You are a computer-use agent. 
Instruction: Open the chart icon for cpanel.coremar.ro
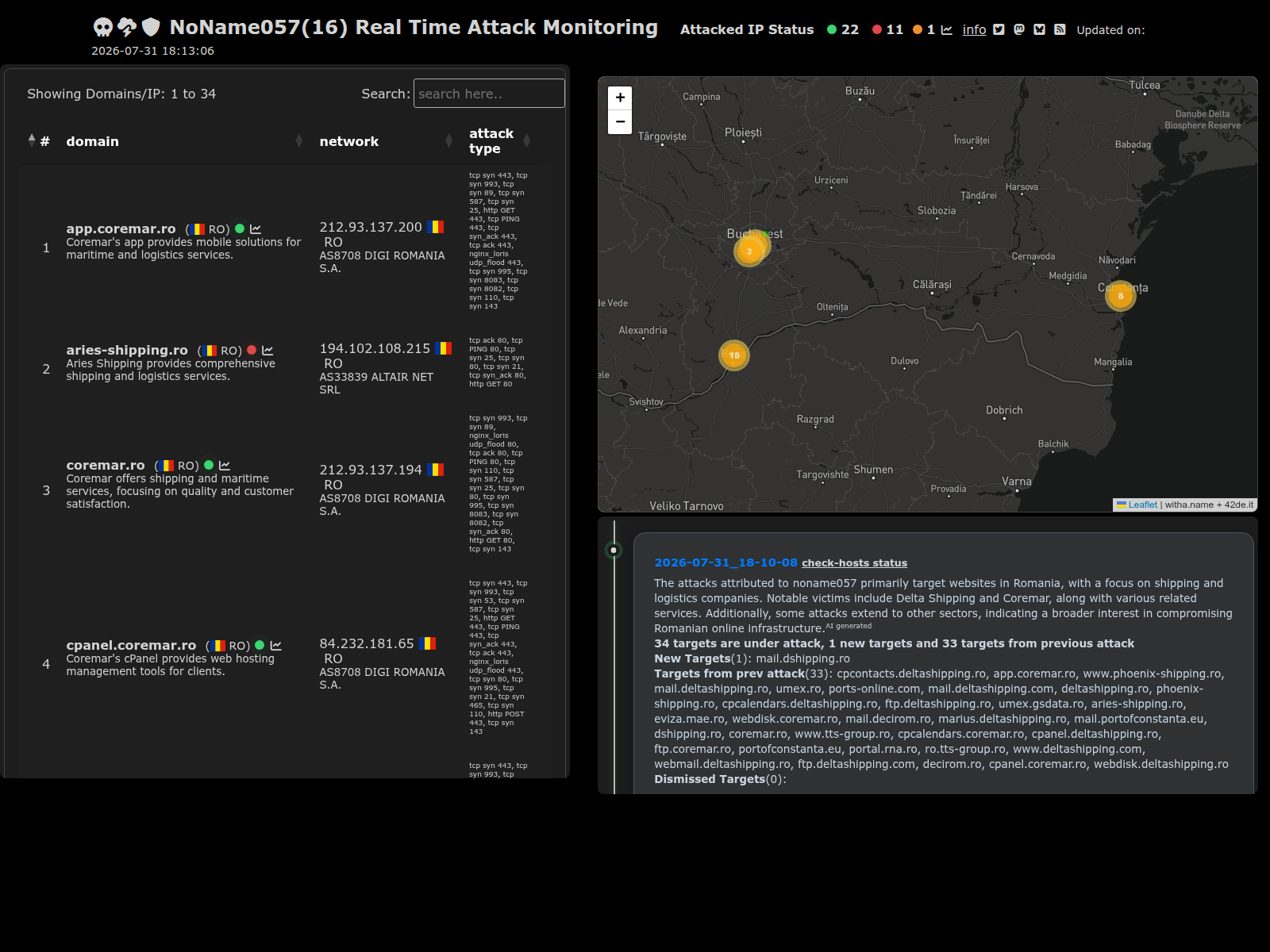coord(276,646)
